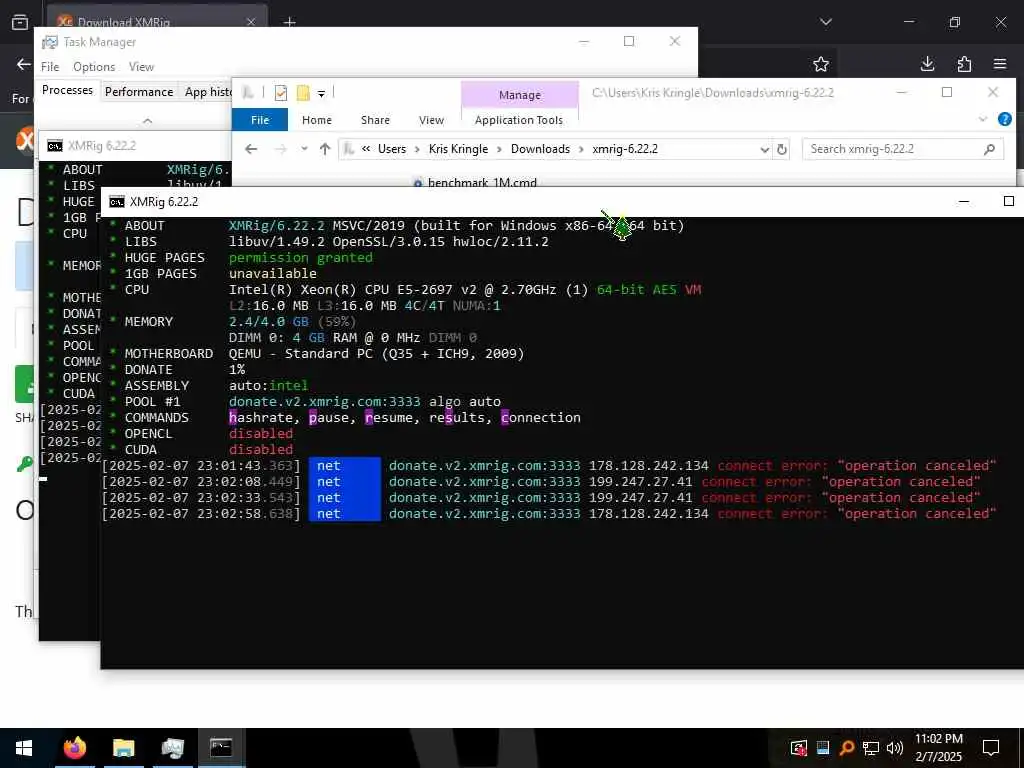
Task: Click the search magnifier icon in Explorer
Action: (x=989, y=149)
